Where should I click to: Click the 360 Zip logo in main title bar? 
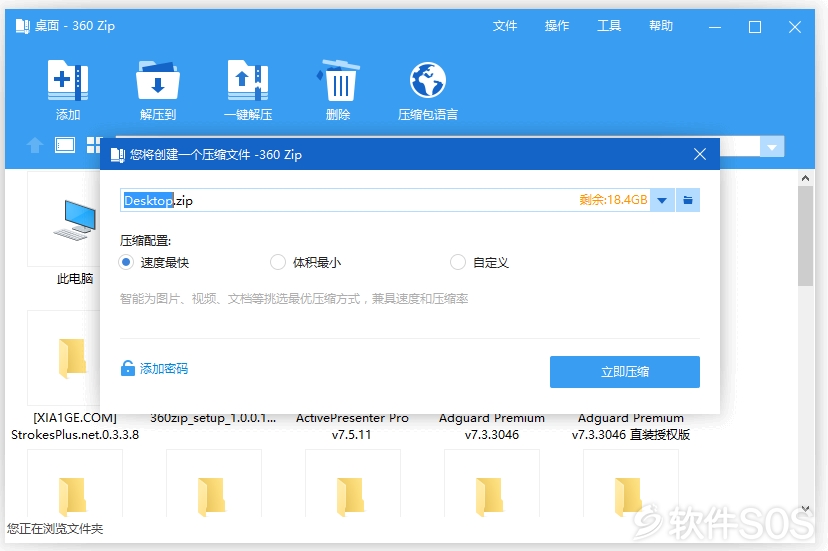[23, 26]
